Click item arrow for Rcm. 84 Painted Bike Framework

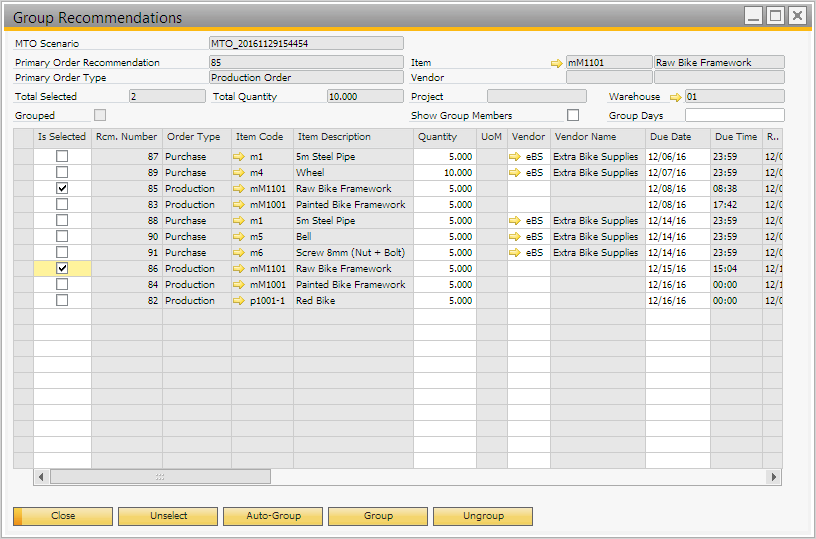pyautogui.click(x=239, y=285)
